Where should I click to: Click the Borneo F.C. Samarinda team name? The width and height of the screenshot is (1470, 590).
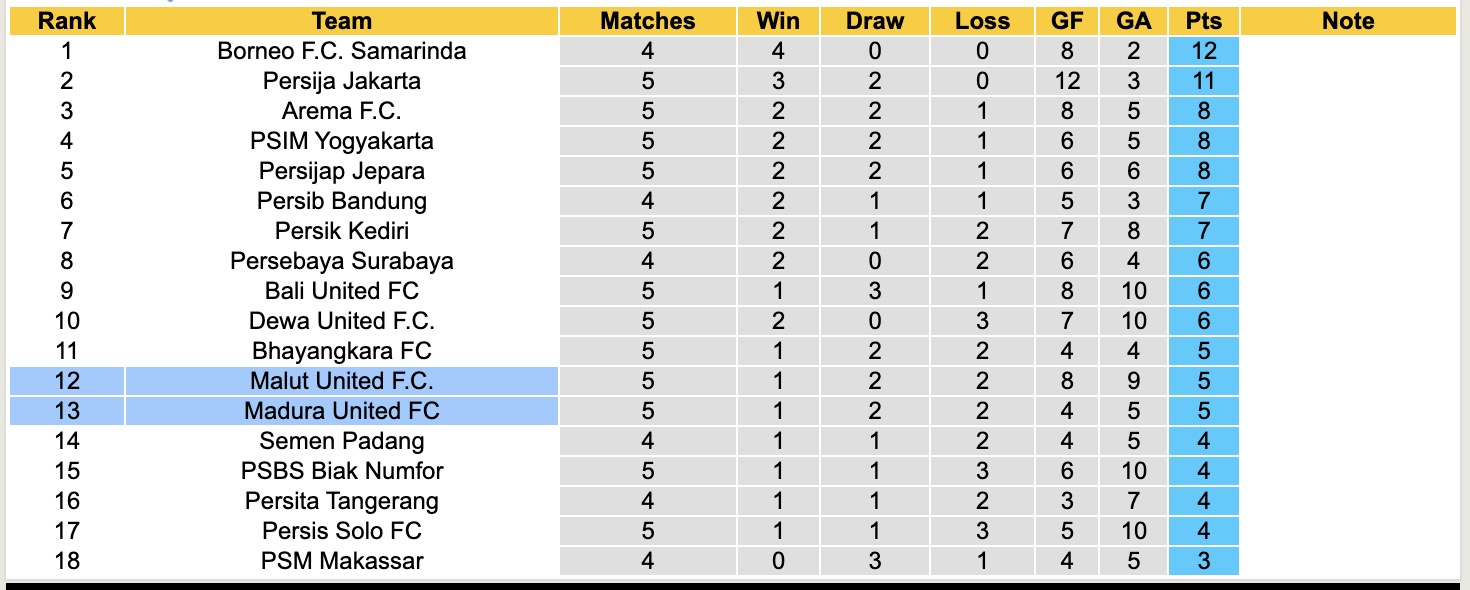341,51
